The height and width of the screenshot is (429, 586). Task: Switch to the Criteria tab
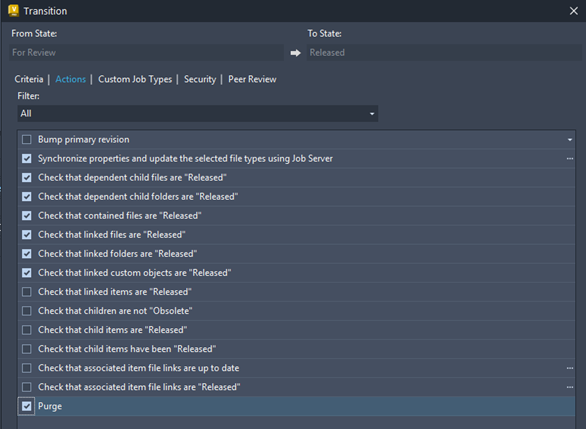tap(29, 79)
